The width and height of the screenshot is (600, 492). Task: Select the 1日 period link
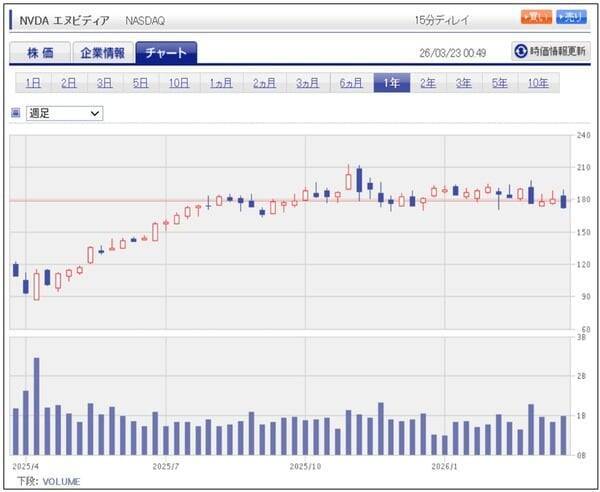click(33, 83)
